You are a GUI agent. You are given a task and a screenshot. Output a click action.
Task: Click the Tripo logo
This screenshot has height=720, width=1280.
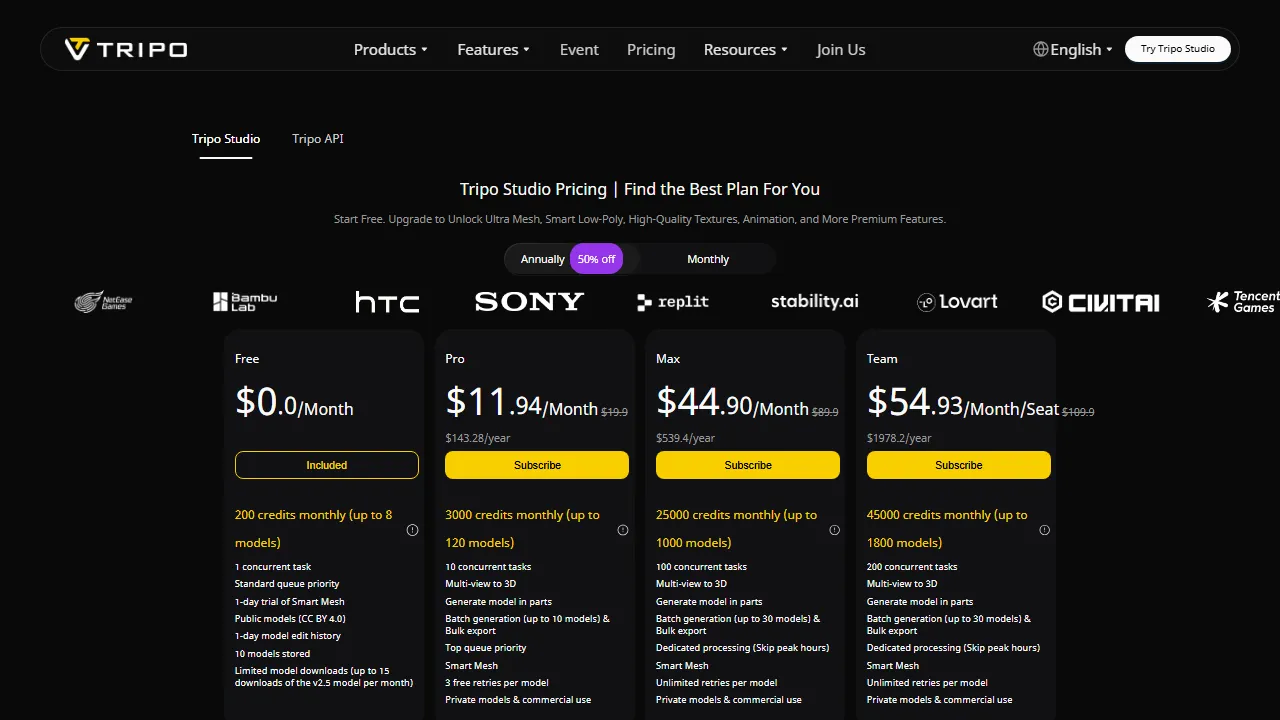click(x=126, y=49)
